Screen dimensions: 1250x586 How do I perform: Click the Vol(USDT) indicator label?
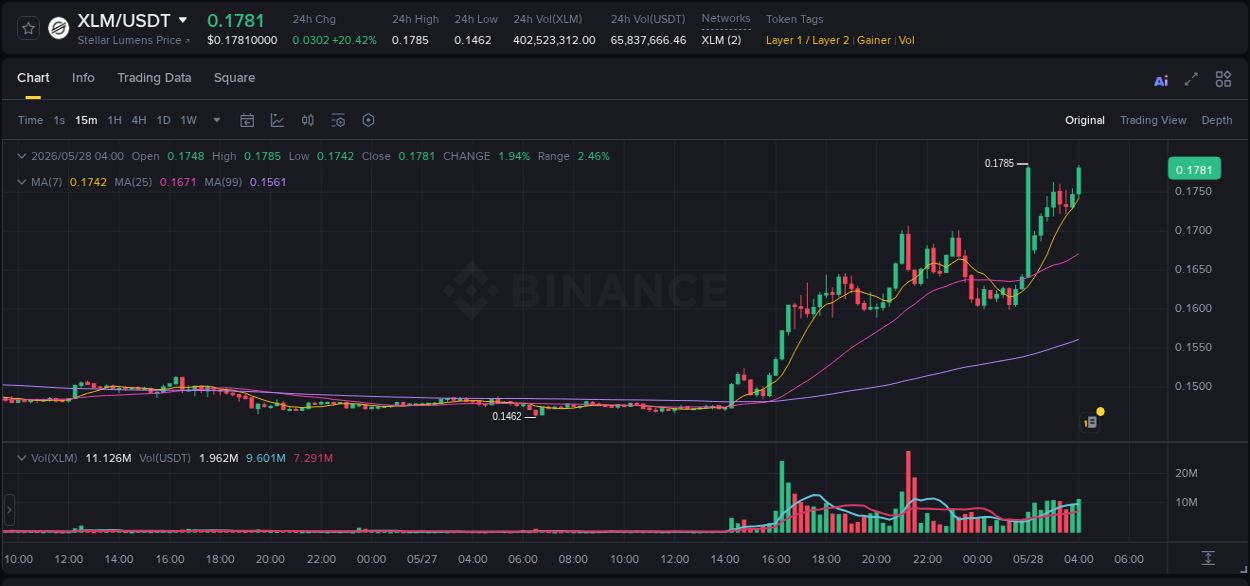click(x=165, y=458)
